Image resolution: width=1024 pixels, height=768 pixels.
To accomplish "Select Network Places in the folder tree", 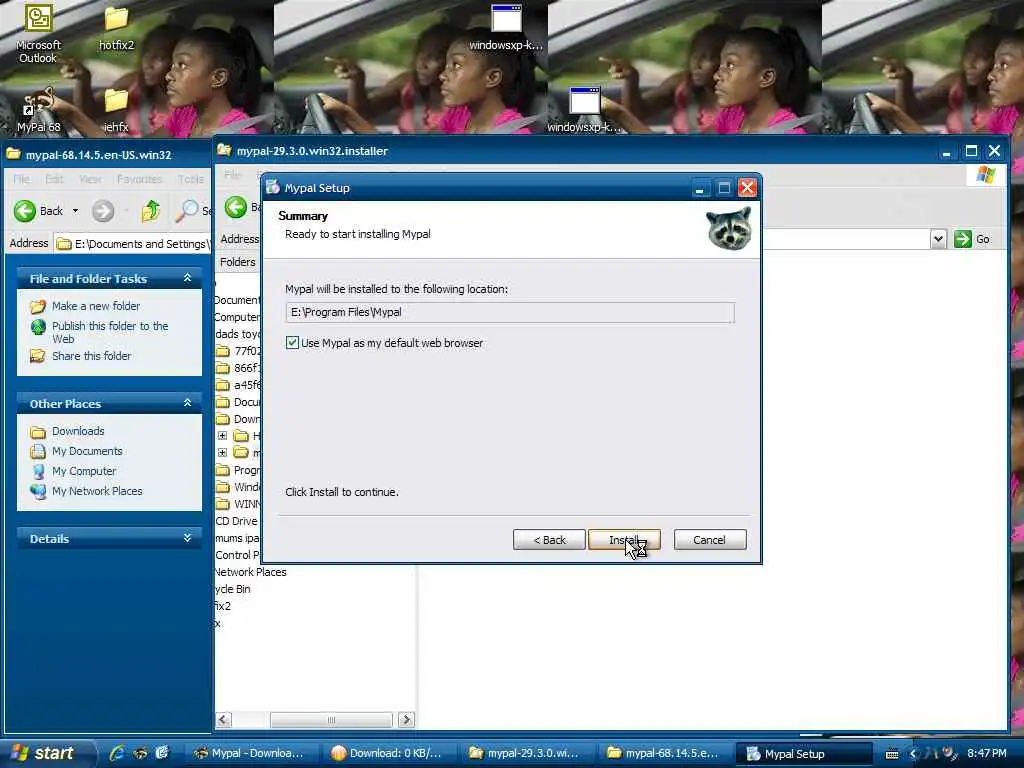I will (x=251, y=572).
